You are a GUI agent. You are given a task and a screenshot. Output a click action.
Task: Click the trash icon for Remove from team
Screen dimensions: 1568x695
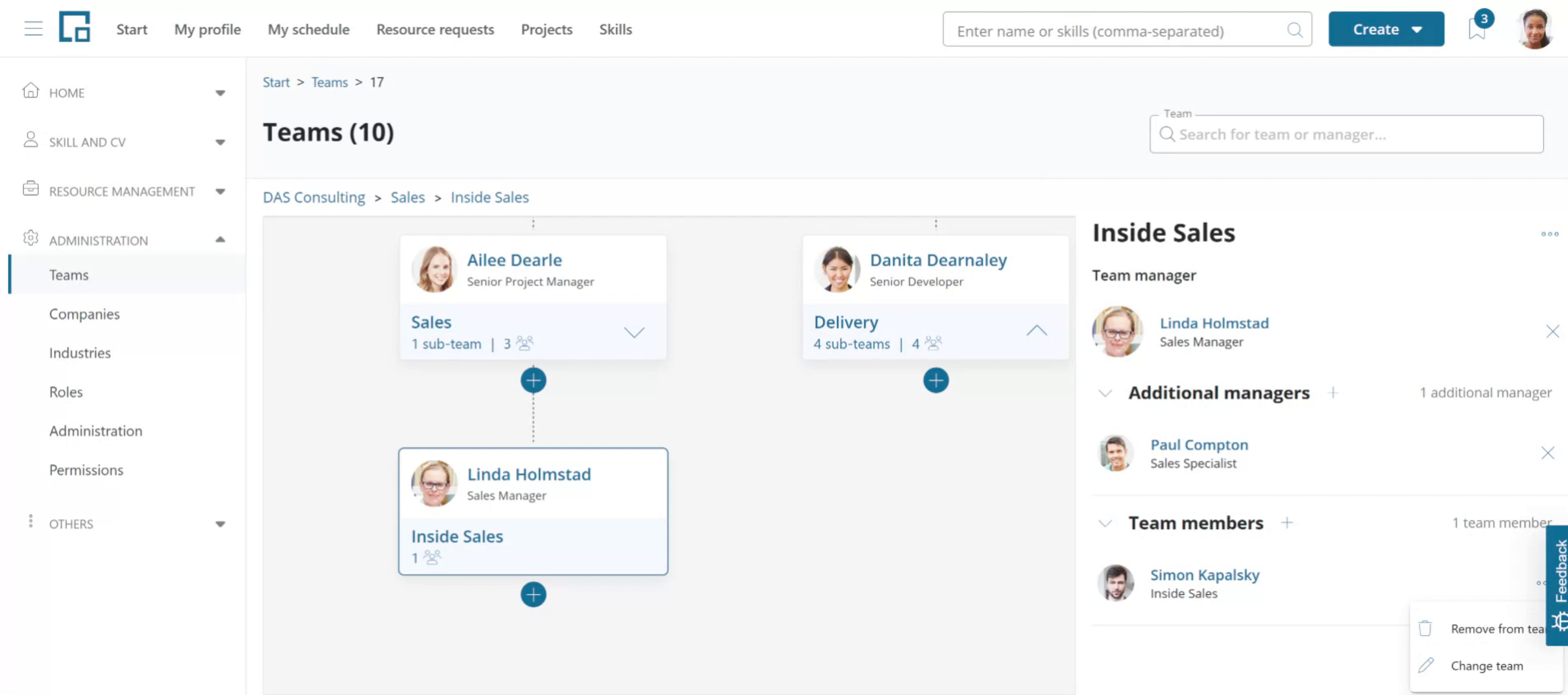coord(1425,629)
